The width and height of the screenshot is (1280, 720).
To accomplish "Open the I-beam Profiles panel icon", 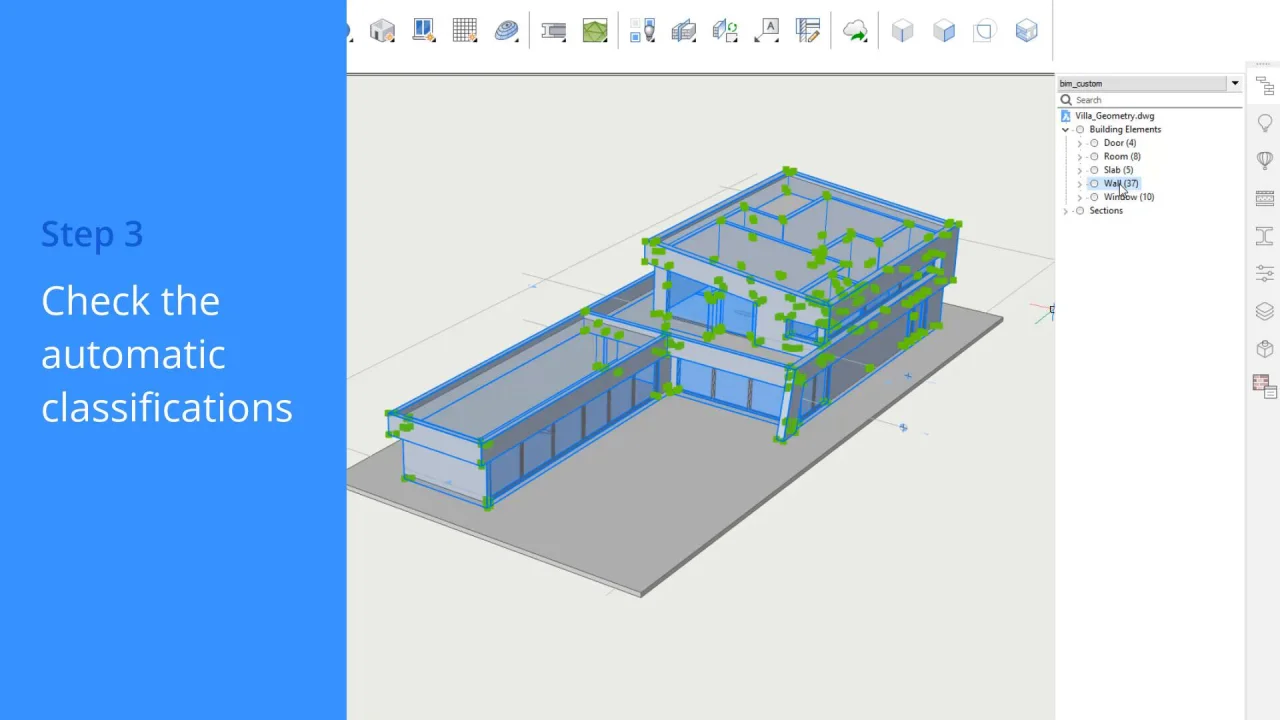I will click(x=1265, y=236).
